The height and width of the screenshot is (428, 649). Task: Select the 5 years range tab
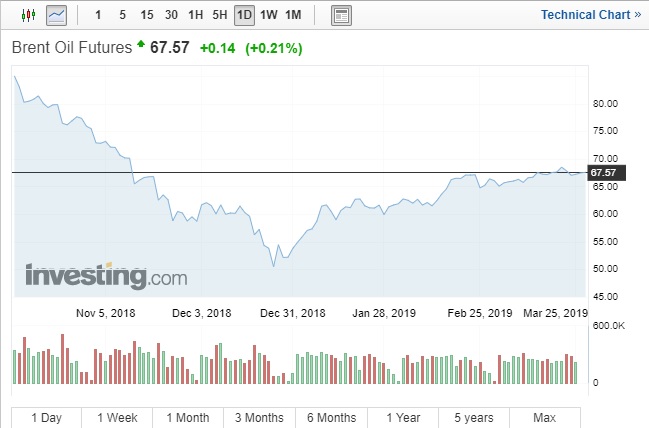click(473, 417)
